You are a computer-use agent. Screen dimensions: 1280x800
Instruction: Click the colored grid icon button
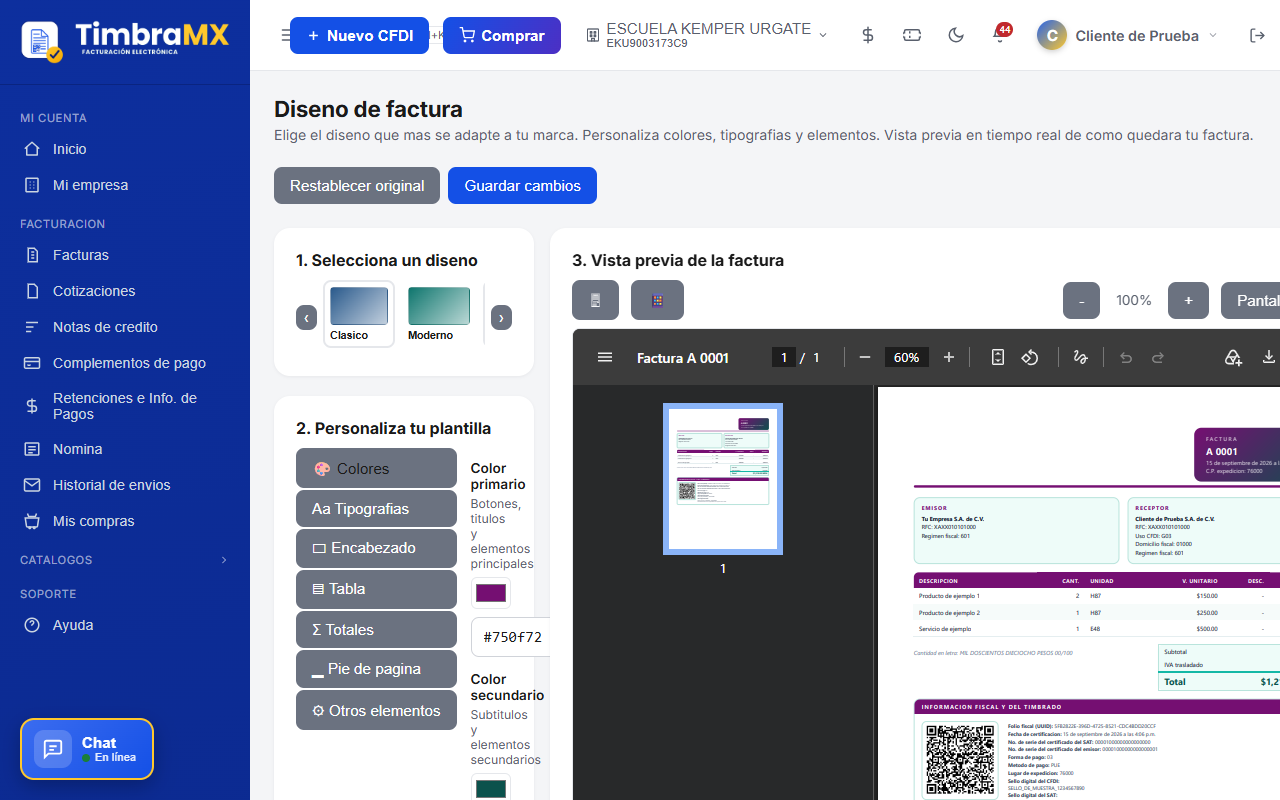(x=657, y=300)
